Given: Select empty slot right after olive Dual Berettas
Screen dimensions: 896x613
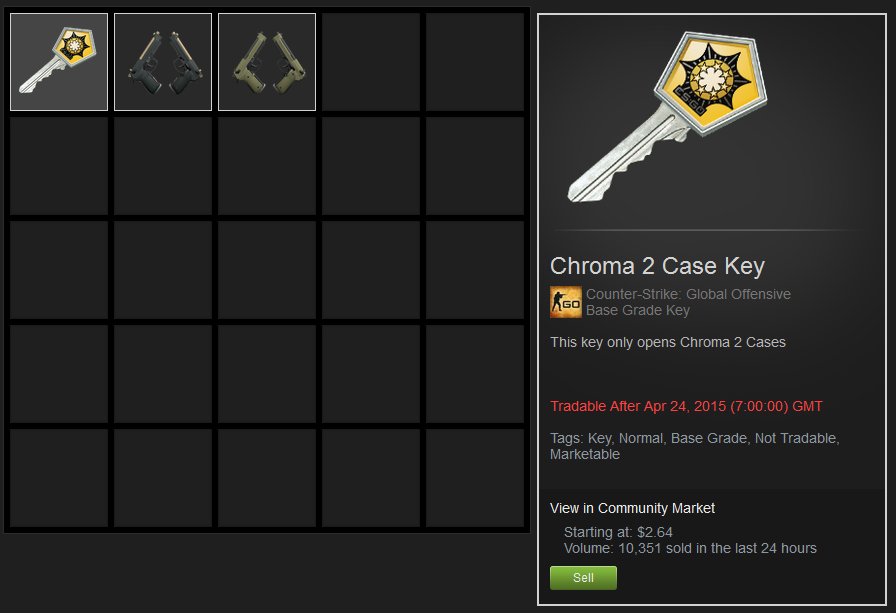Looking at the screenshot, I should 371,62.
